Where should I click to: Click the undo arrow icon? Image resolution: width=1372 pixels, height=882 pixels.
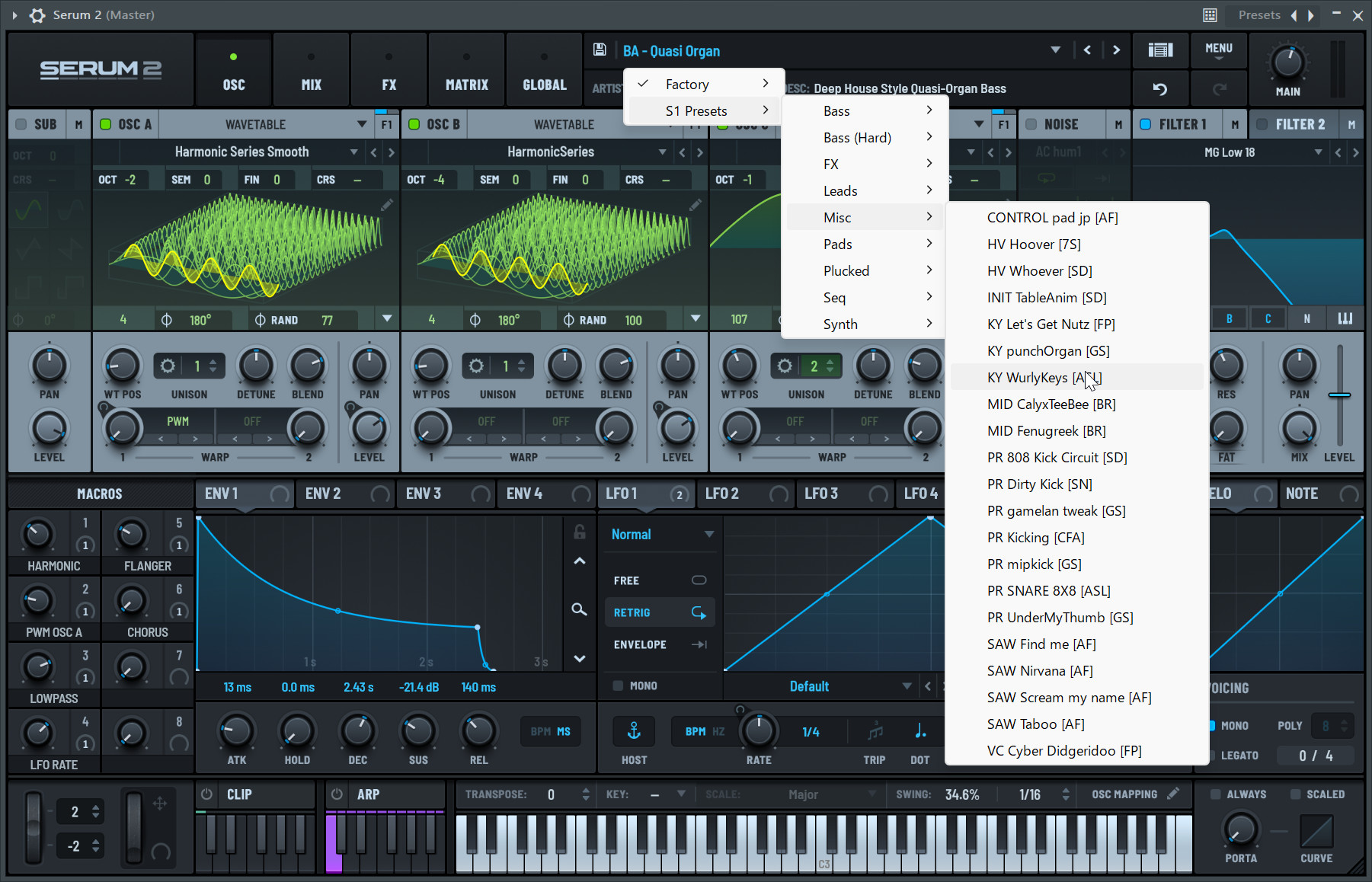tap(1159, 89)
